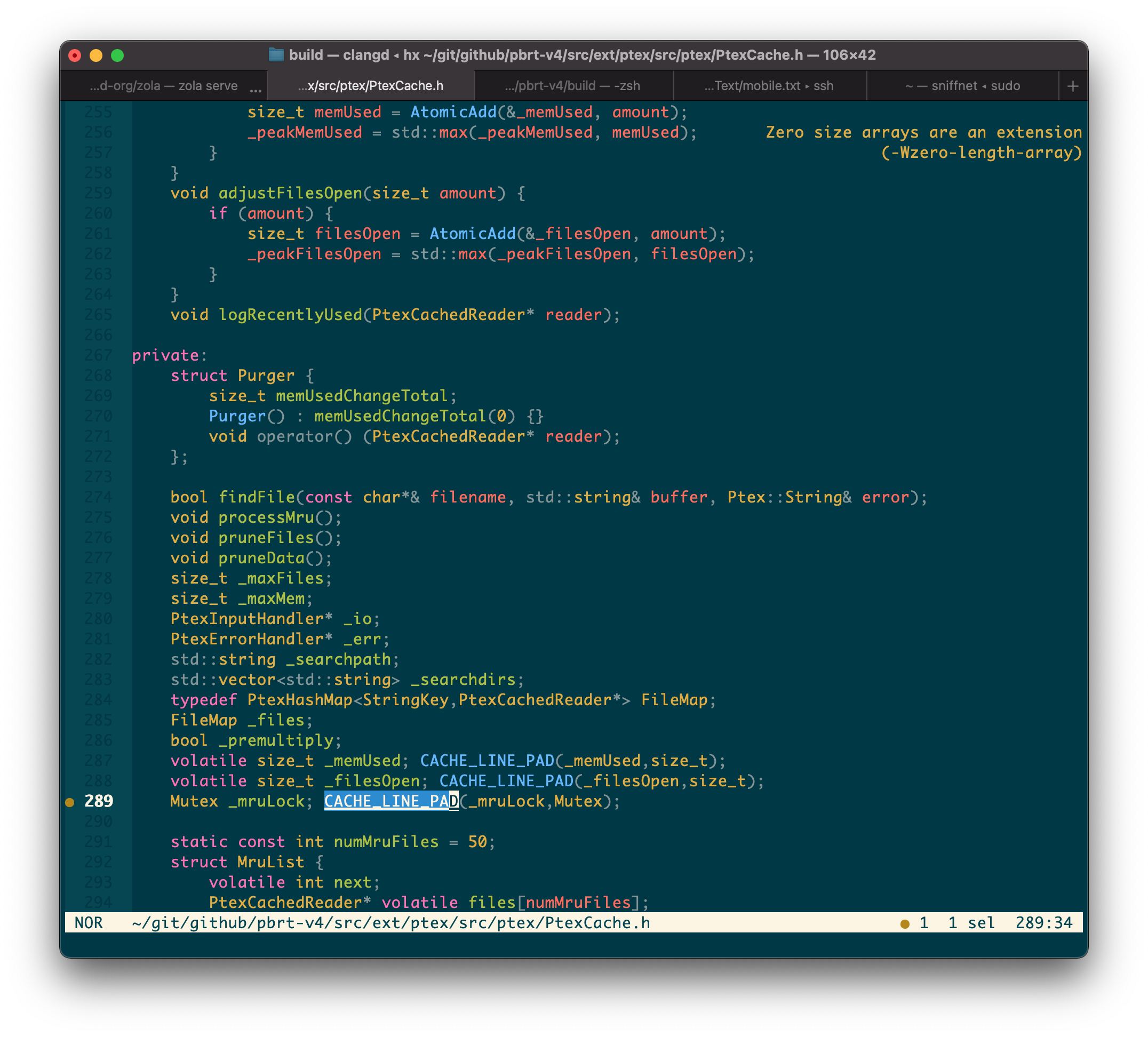This screenshot has height=1037, width=1148.
Task: Minimize the window with yellow button
Action: (x=96, y=55)
